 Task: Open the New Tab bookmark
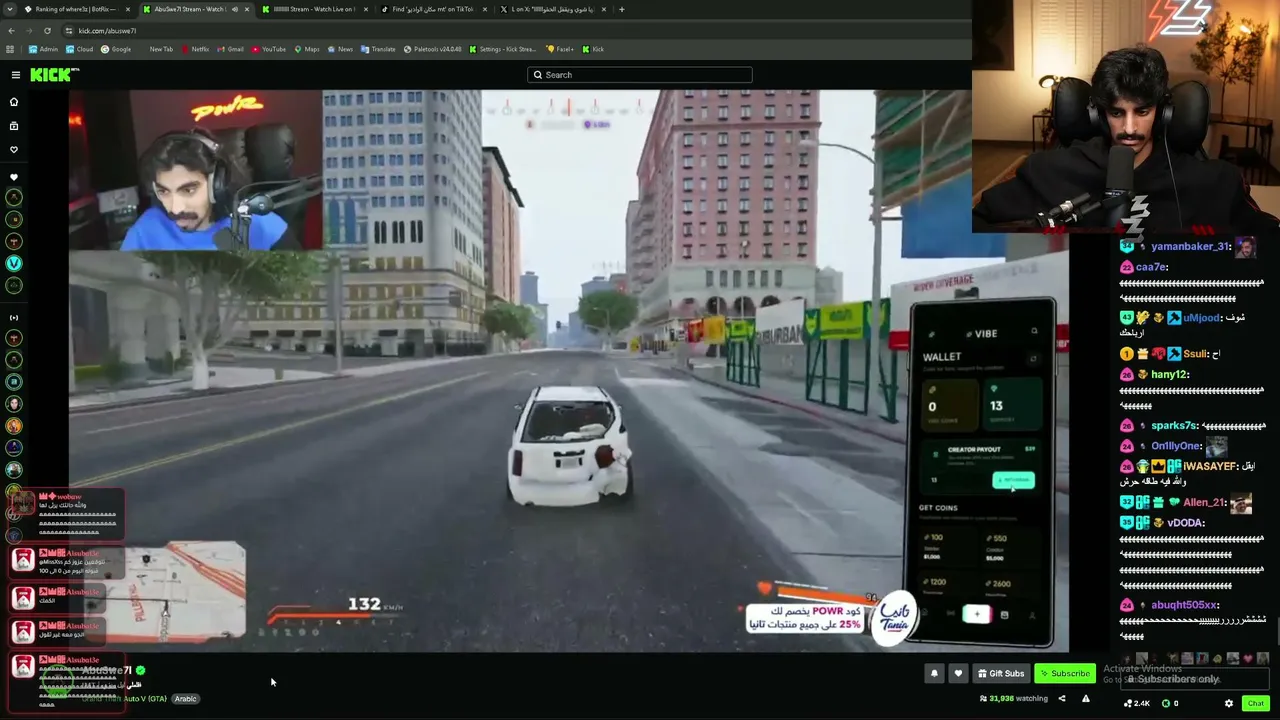click(161, 49)
